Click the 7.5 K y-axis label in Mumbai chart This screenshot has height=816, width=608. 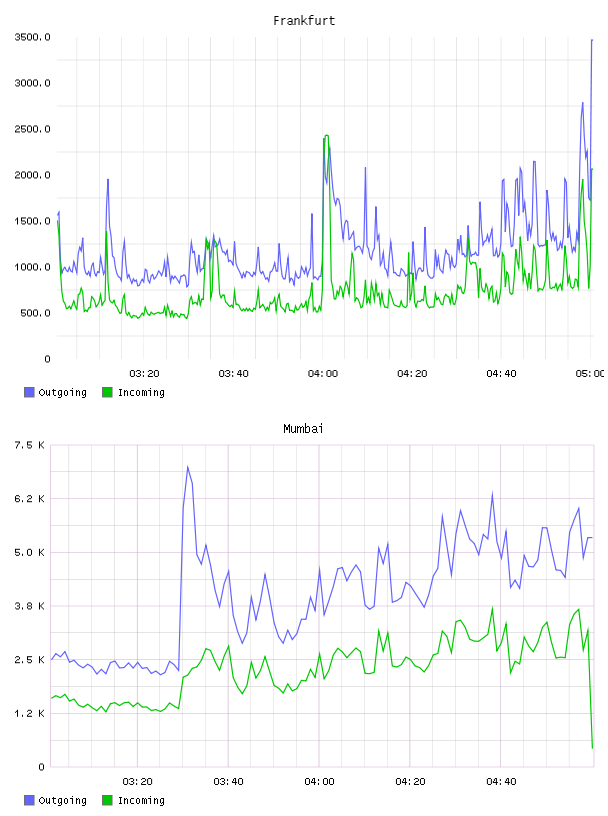(30, 445)
